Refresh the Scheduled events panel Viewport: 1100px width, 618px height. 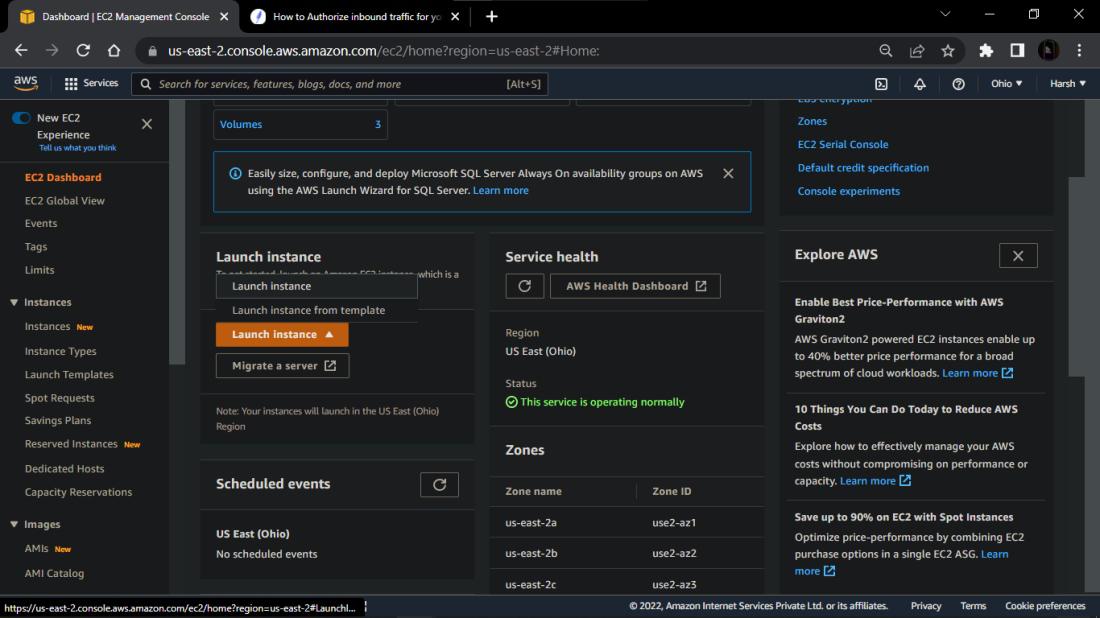click(x=439, y=485)
